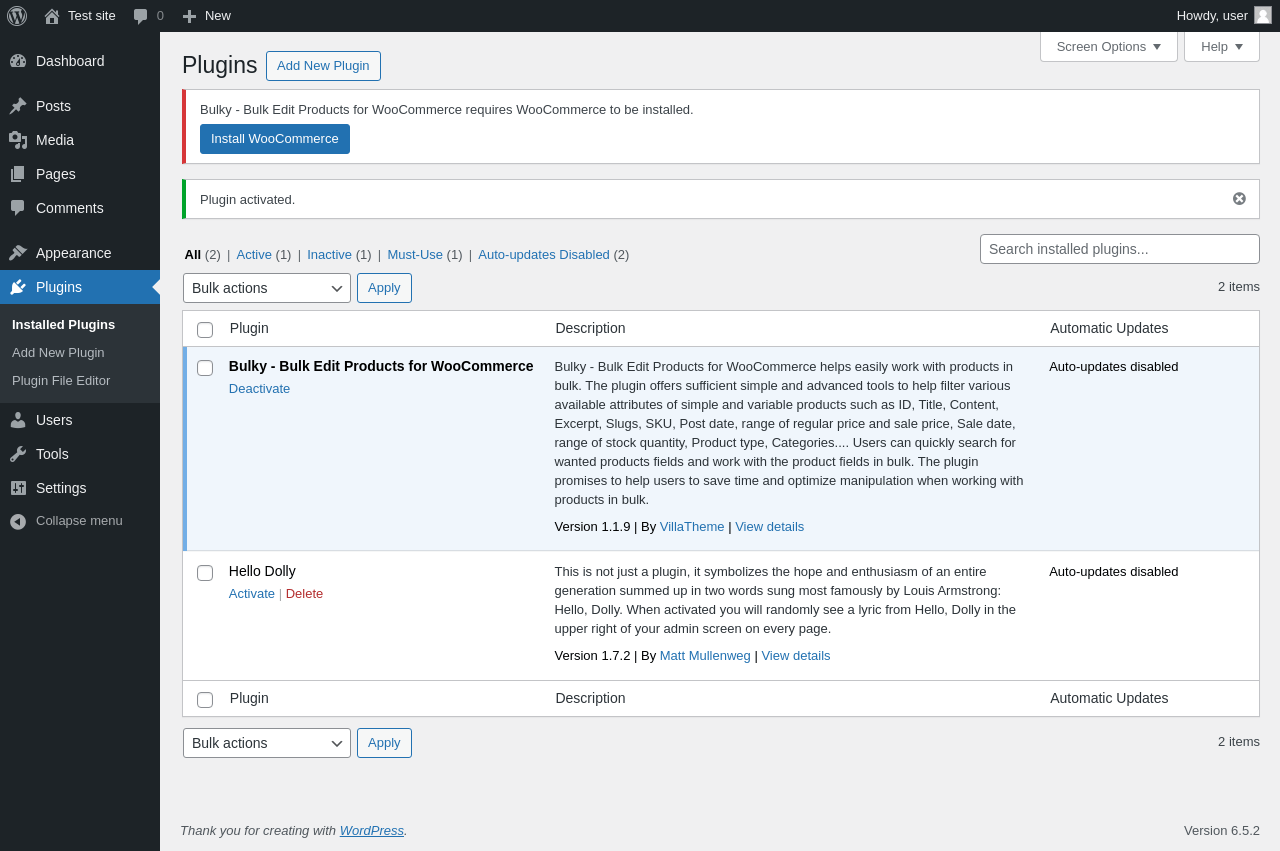
Task: Click the plus icon beside New
Action: coord(190,16)
